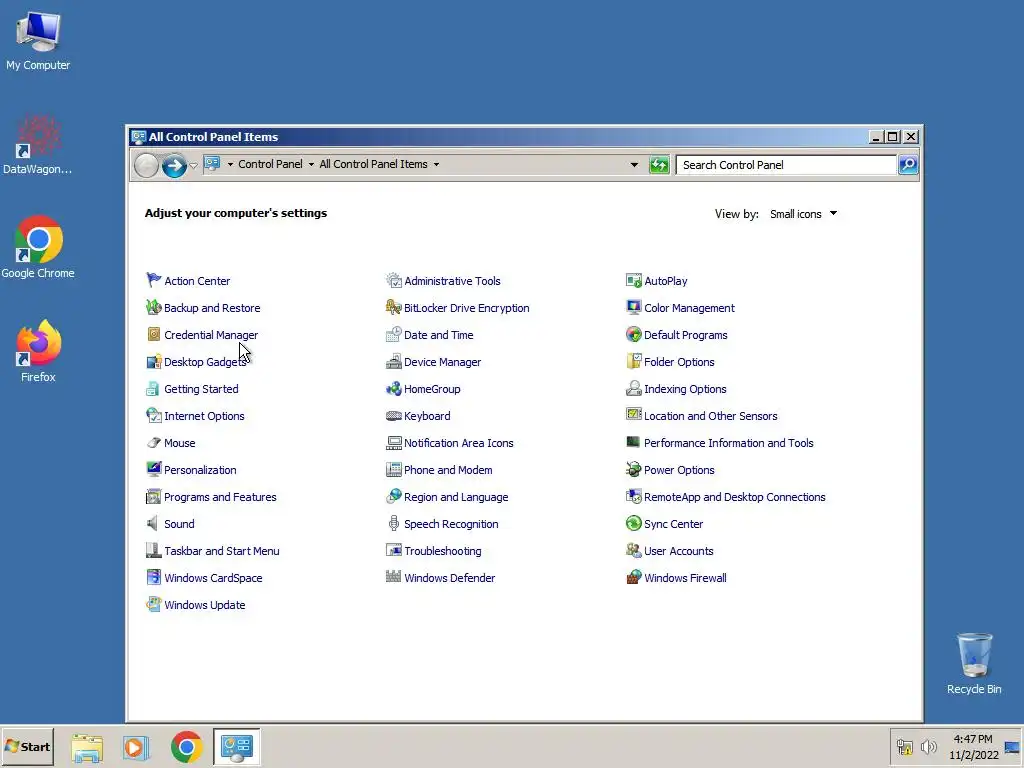Image resolution: width=1024 pixels, height=768 pixels.
Task: Open the Windows CardSpace link
Action: tap(213, 578)
